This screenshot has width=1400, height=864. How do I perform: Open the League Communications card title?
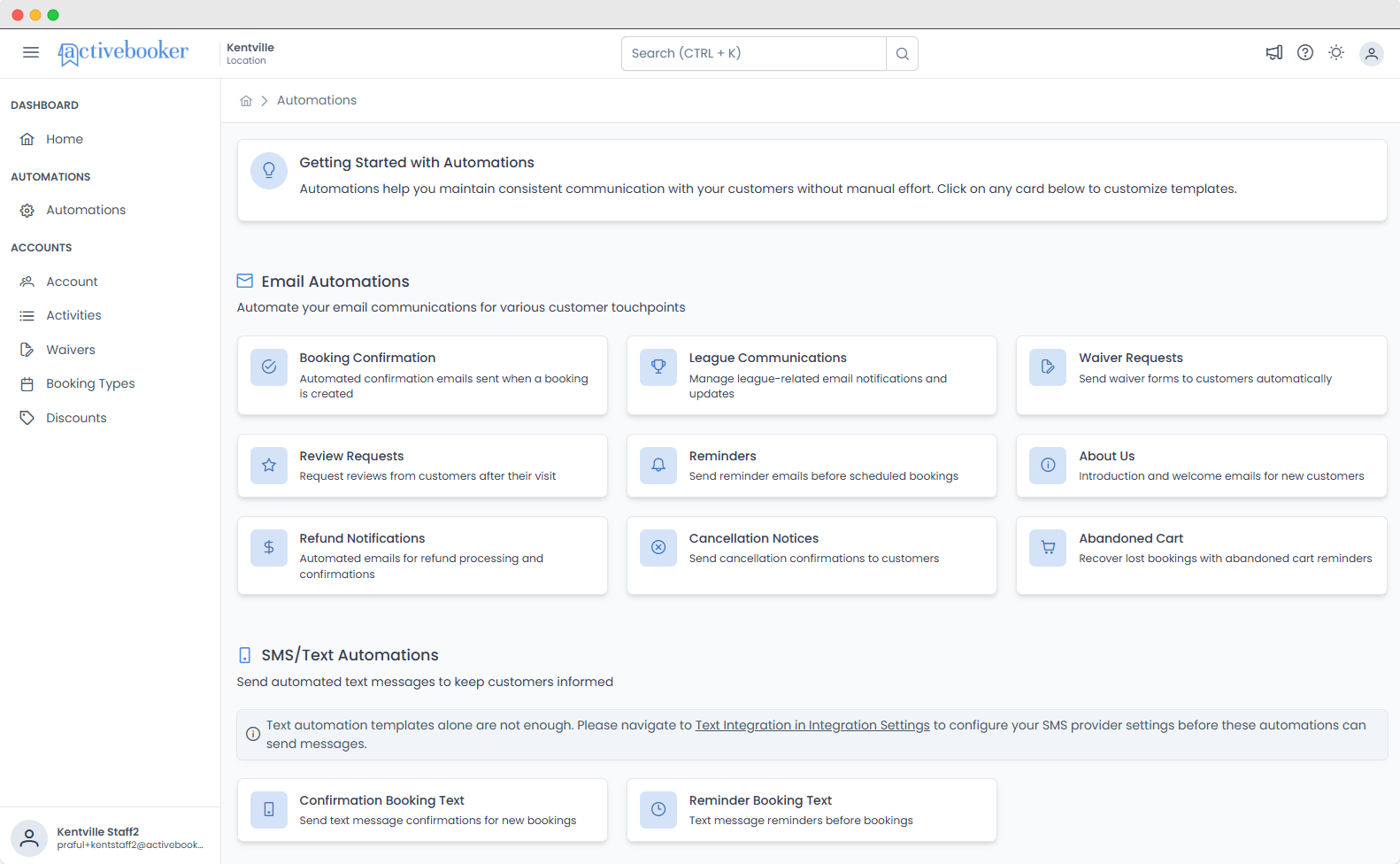(x=768, y=358)
